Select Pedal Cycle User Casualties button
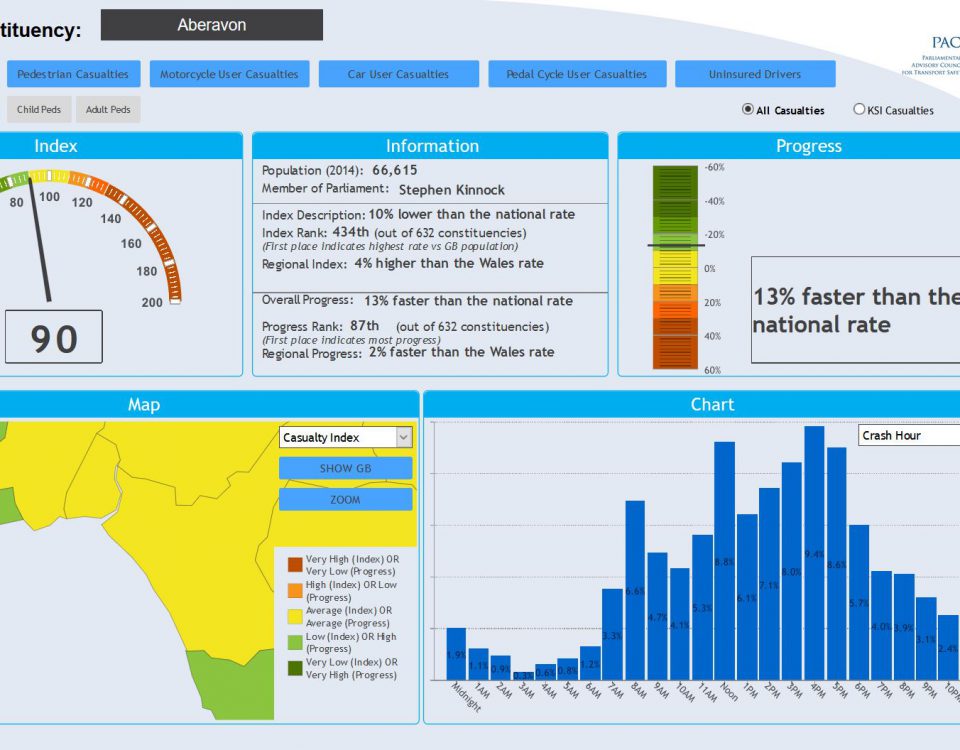The image size is (960, 750). [577, 74]
